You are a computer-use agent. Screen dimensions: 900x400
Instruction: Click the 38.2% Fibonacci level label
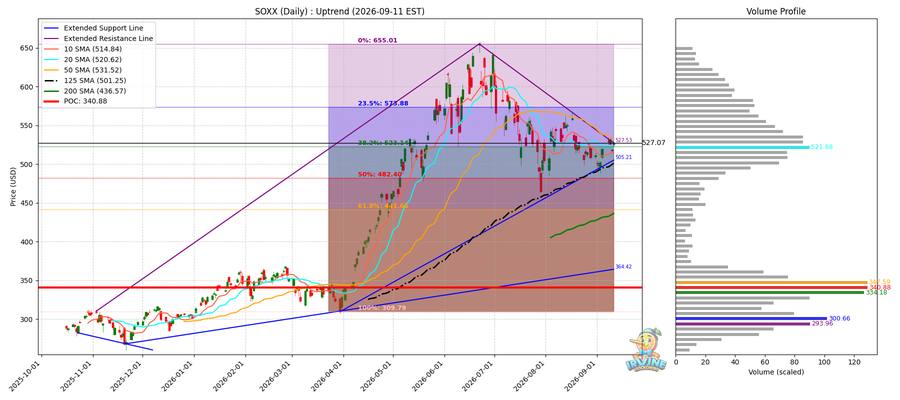pyautogui.click(x=382, y=141)
